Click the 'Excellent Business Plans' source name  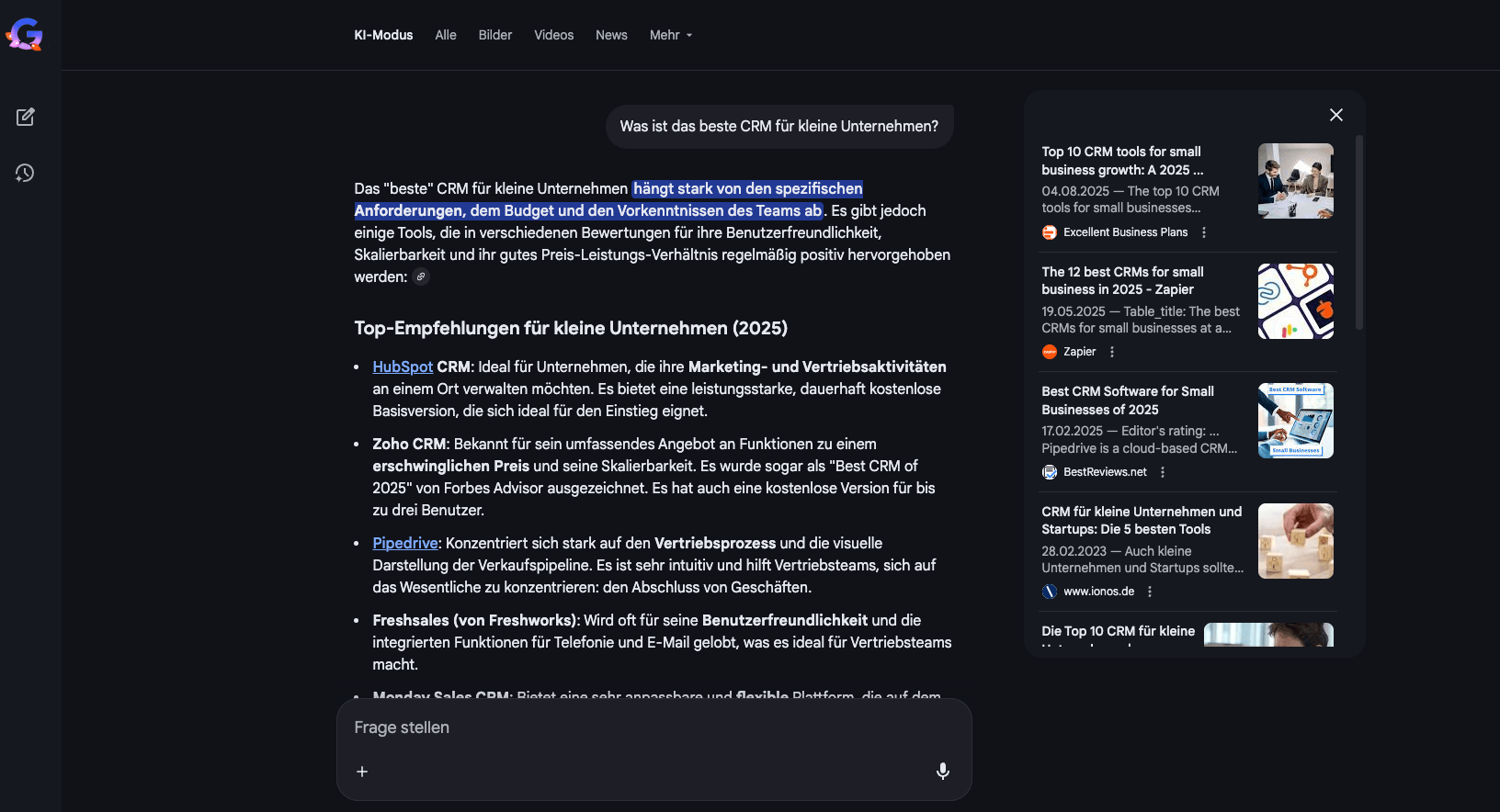point(1125,232)
